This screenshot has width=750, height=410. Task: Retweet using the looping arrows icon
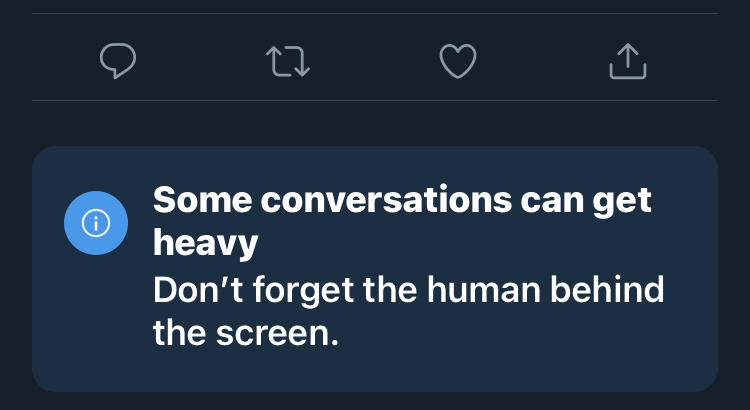click(288, 61)
